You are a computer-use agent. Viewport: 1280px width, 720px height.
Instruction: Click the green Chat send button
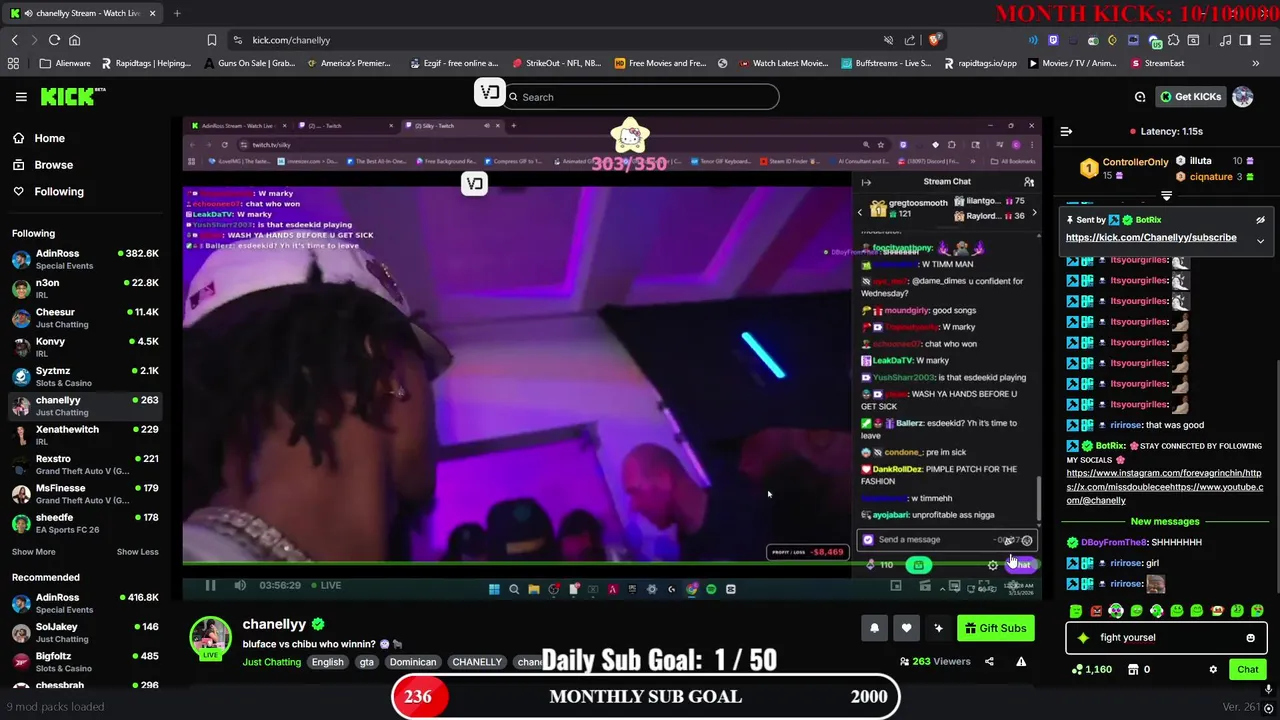point(1248,669)
